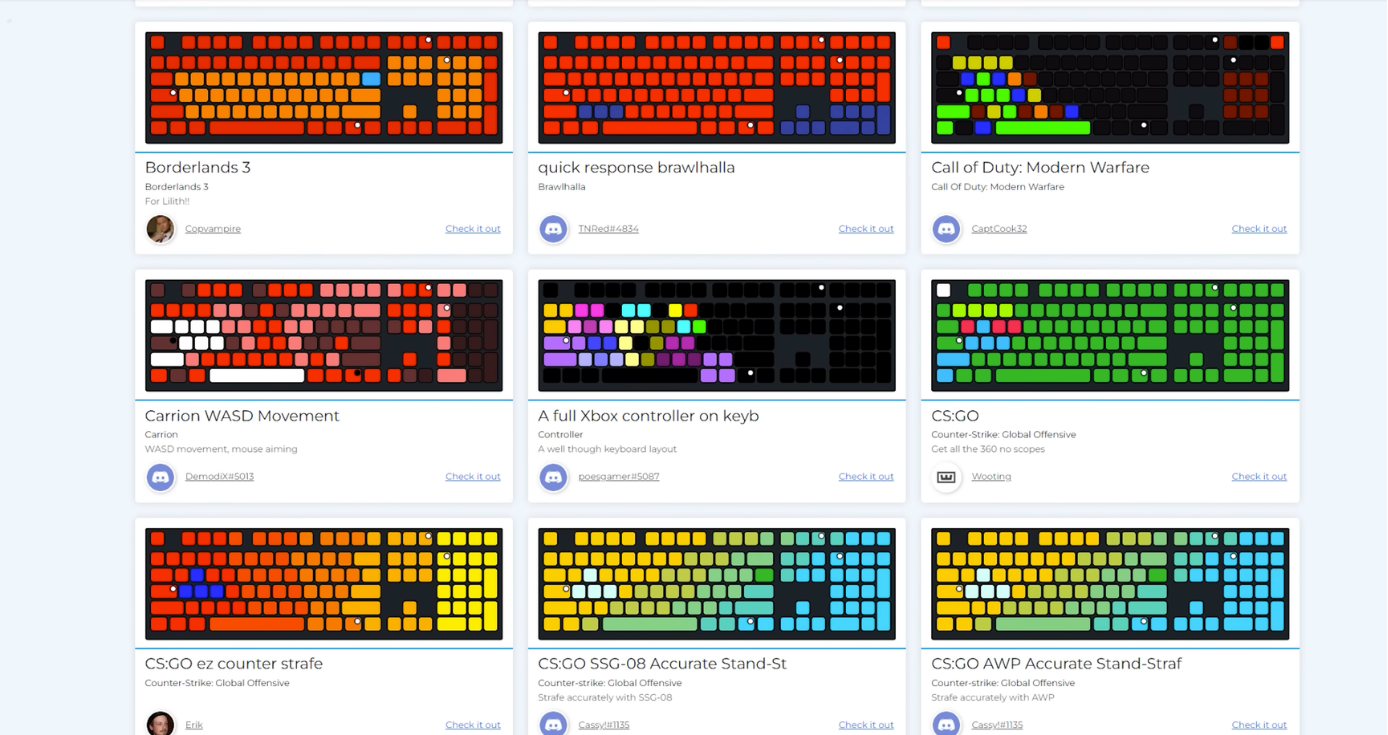Open the Wooting author name link
Viewport: 1388px width, 735px height.
tap(991, 477)
